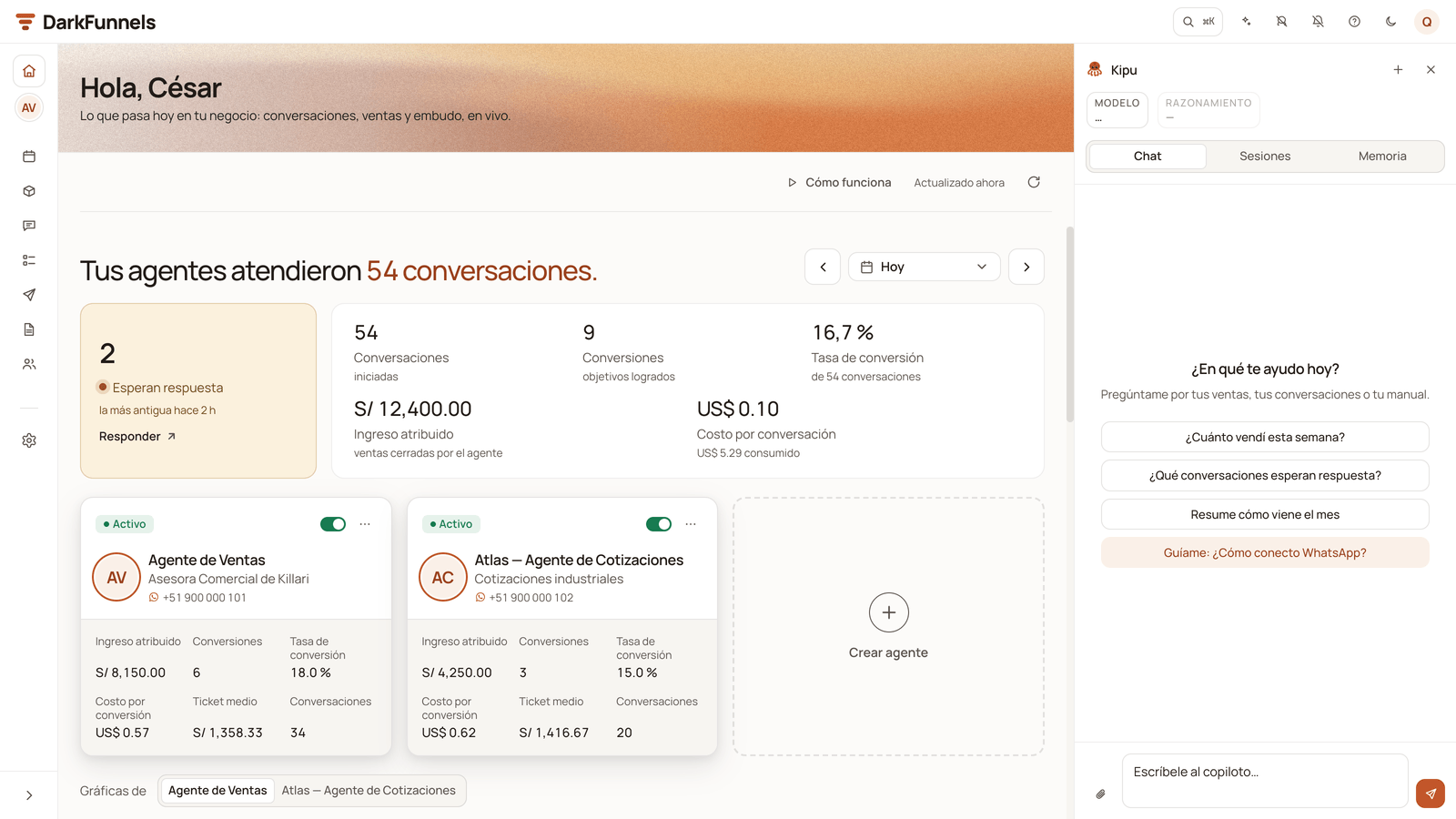1456x819 pixels.
Task: Switch to Chat tab
Action: pos(1148,157)
